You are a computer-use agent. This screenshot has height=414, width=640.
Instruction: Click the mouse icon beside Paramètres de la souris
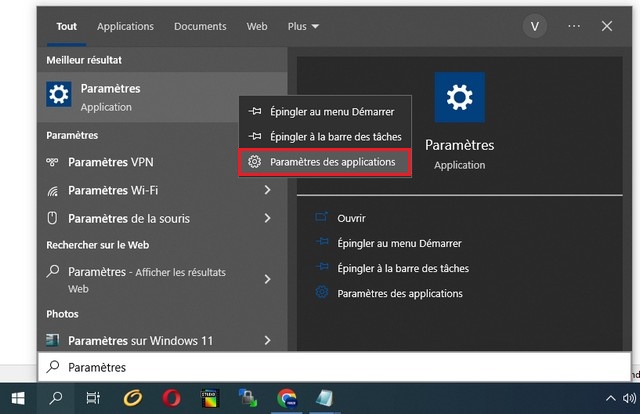click(52, 218)
